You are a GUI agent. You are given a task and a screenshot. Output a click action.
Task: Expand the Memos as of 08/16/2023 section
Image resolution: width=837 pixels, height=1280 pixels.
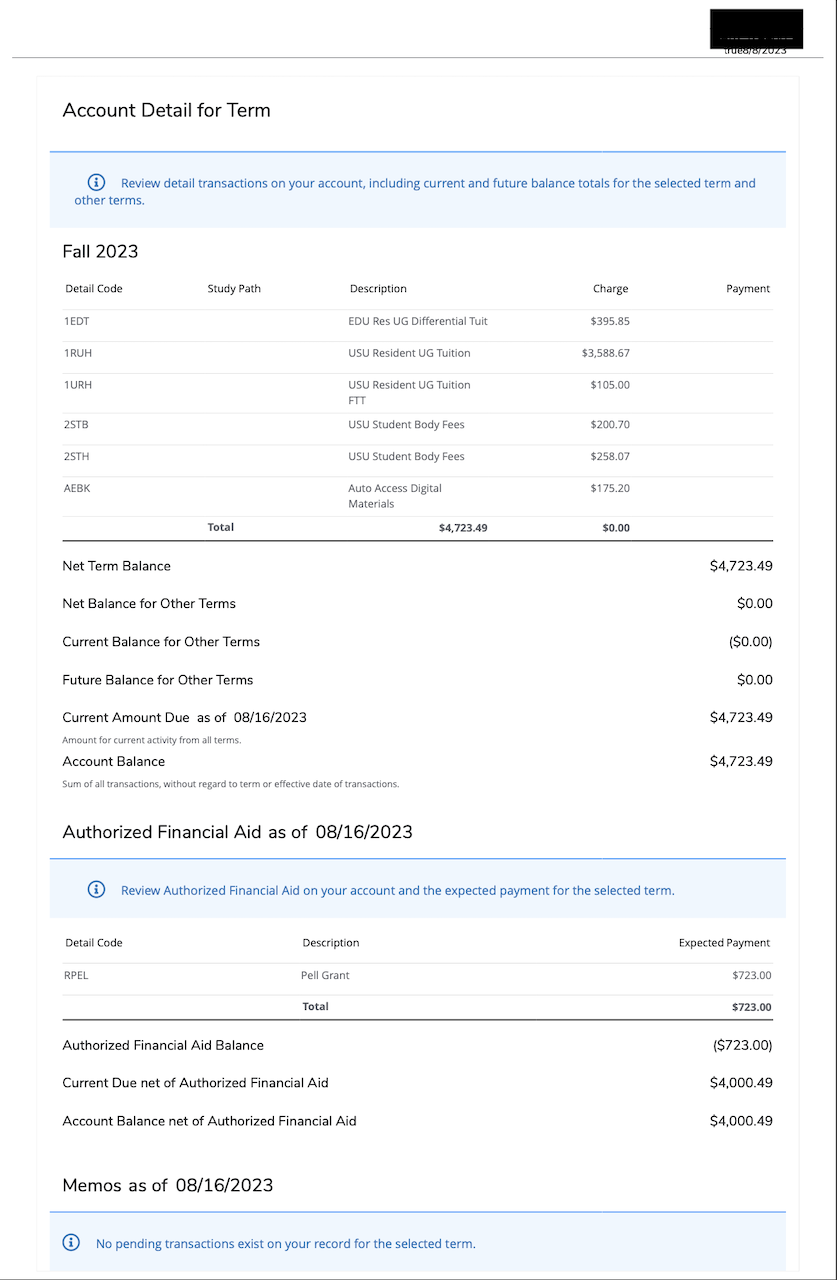pos(167,1185)
